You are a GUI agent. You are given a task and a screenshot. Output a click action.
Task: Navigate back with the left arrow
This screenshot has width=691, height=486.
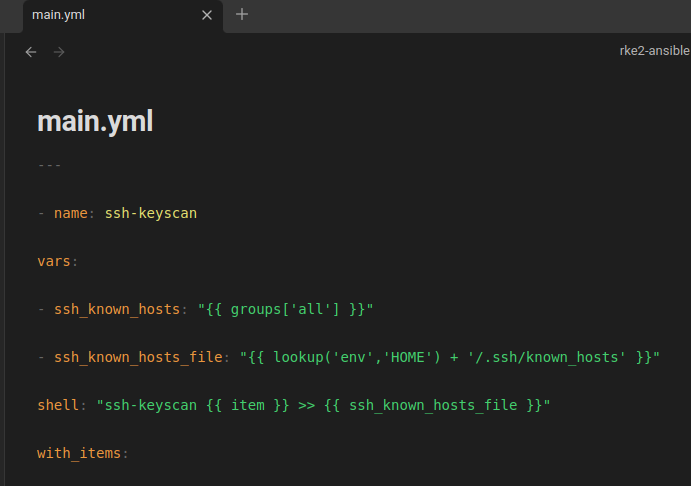coord(31,52)
